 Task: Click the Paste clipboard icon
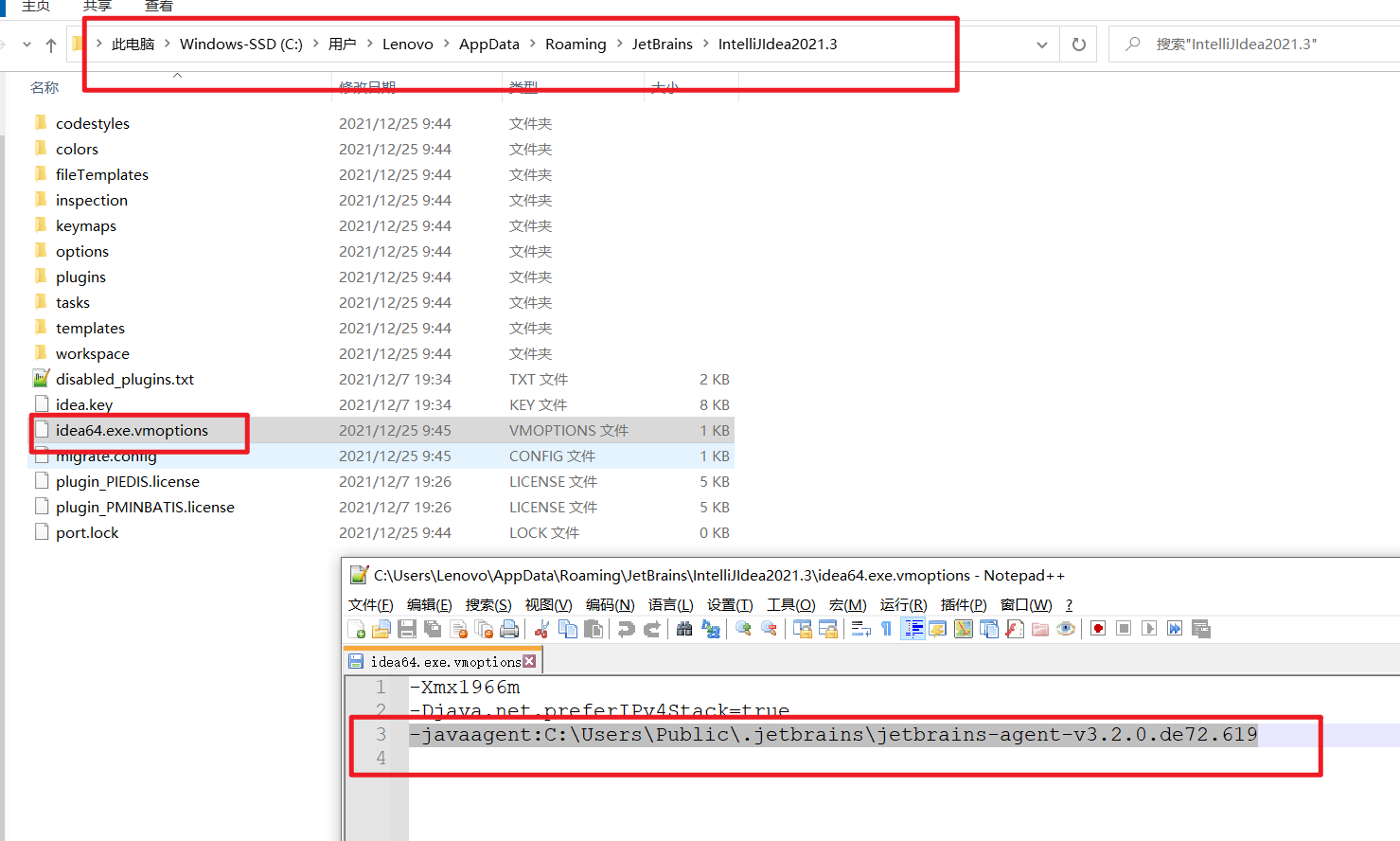coord(594,629)
